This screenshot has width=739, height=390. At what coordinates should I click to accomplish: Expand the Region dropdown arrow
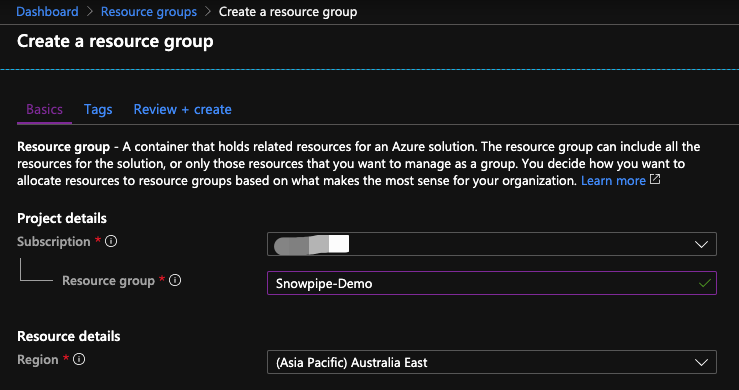(x=701, y=363)
